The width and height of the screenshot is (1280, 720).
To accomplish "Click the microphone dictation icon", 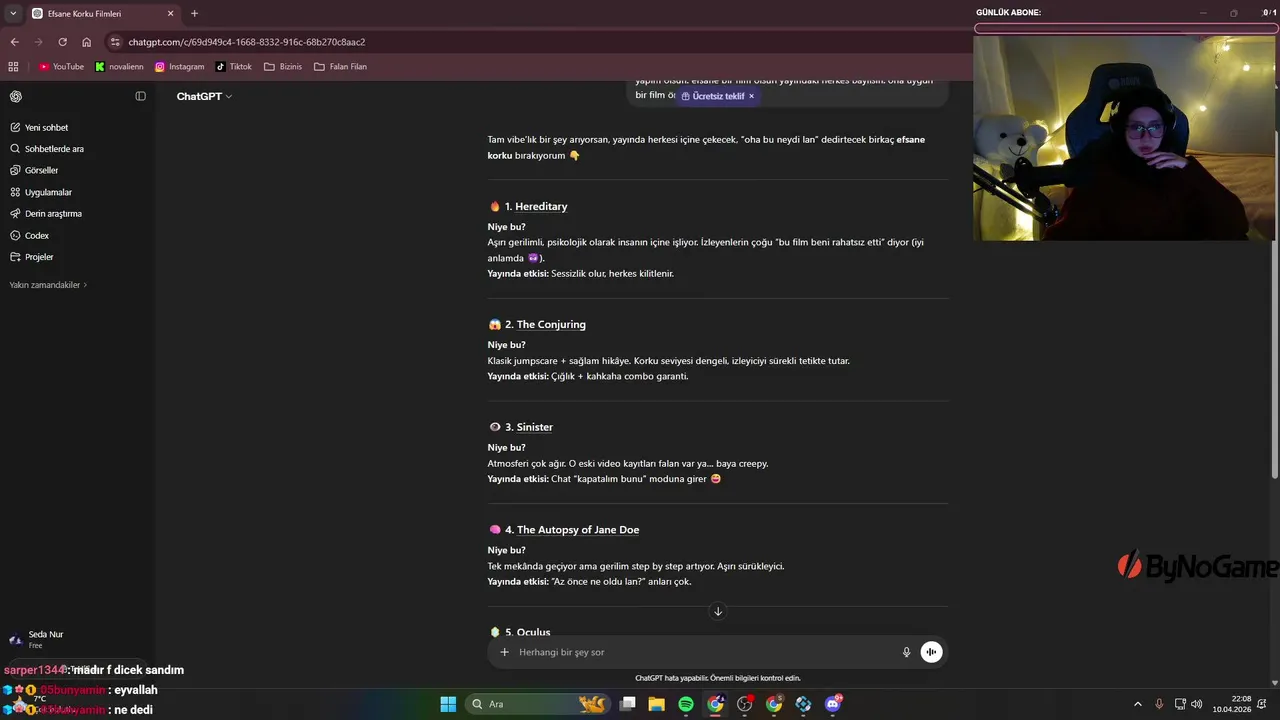I will (906, 652).
